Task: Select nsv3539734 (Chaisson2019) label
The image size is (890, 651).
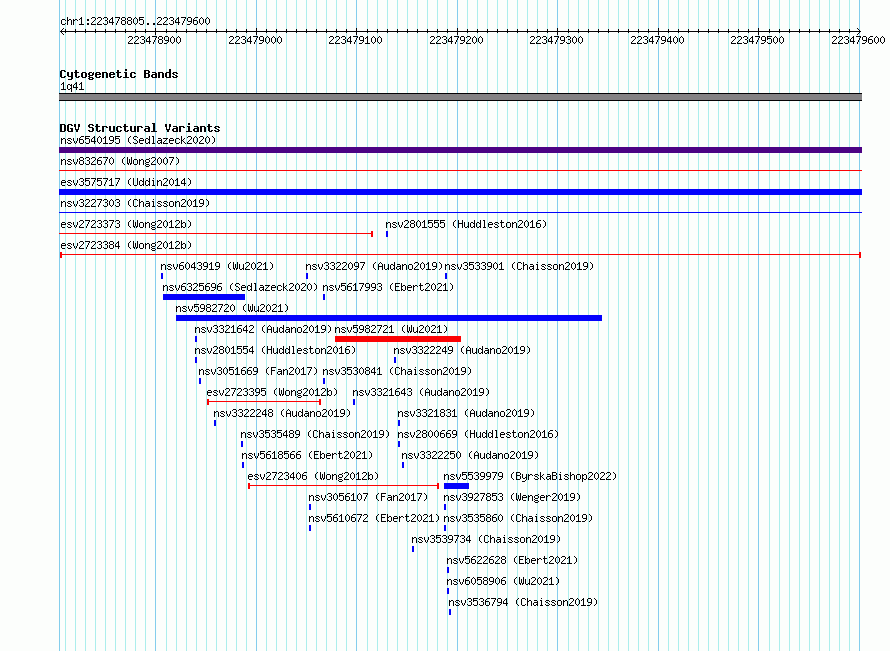Action: [486, 539]
